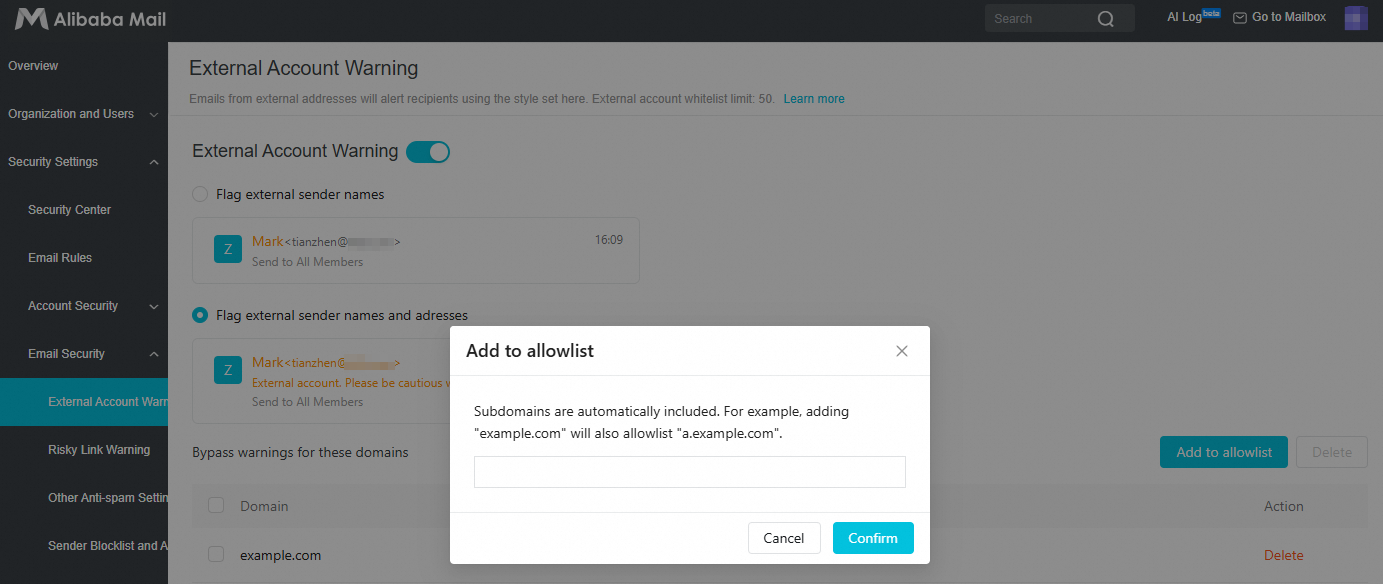1383x584 pixels.
Task: Delete the example.com row
Action: (x=1284, y=555)
